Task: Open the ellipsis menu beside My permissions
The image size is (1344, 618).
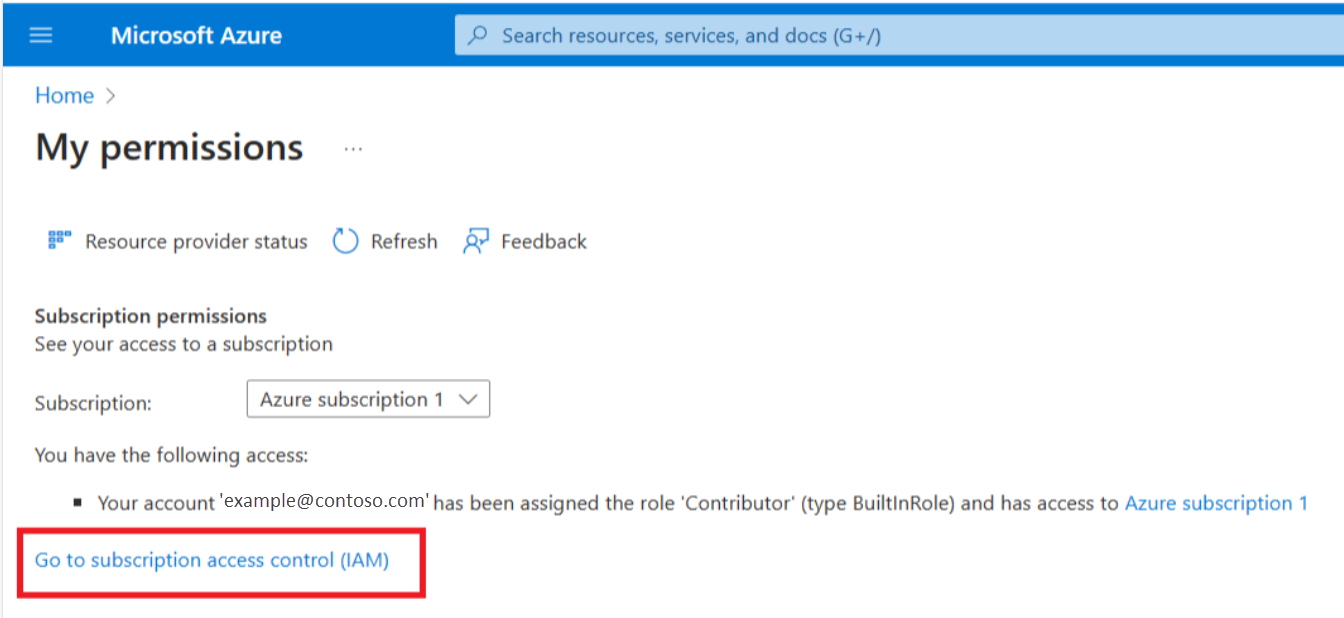Action: pyautogui.click(x=353, y=148)
